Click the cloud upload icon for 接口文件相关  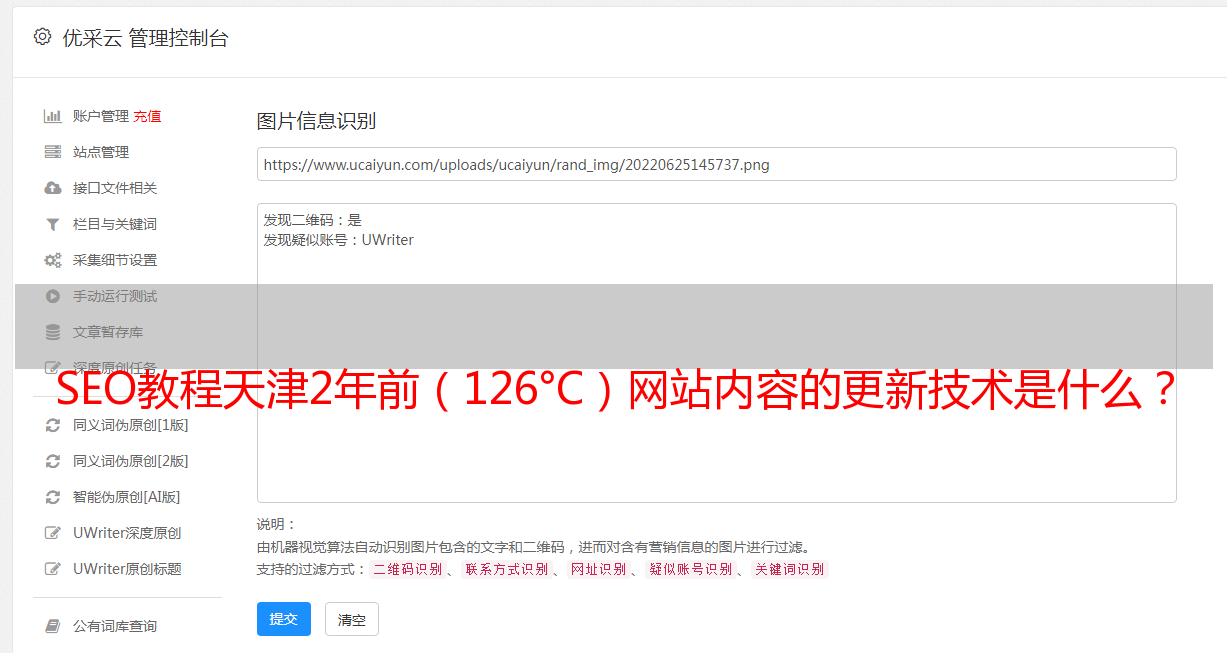click(x=53, y=188)
